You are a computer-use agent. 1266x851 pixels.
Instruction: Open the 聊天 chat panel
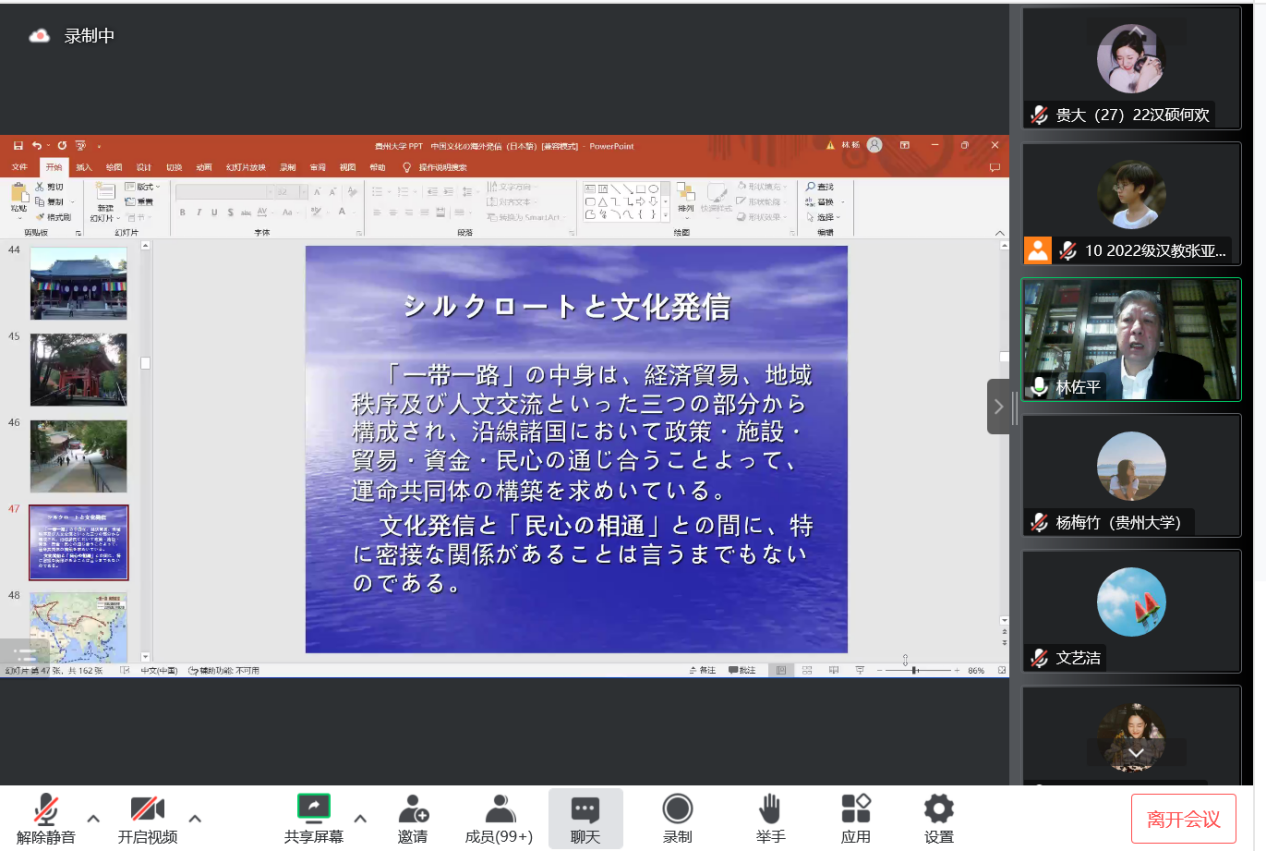pyautogui.click(x=585, y=818)
